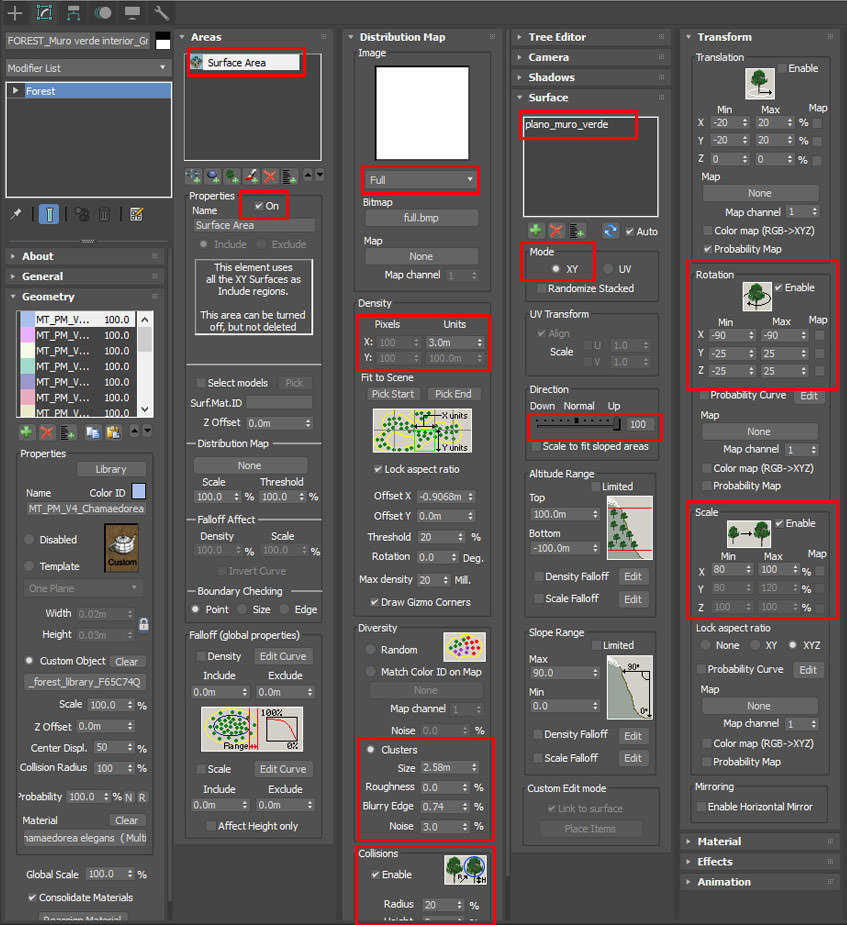
Task: Click red X to delete geometry item
Action: click(47, 433)
